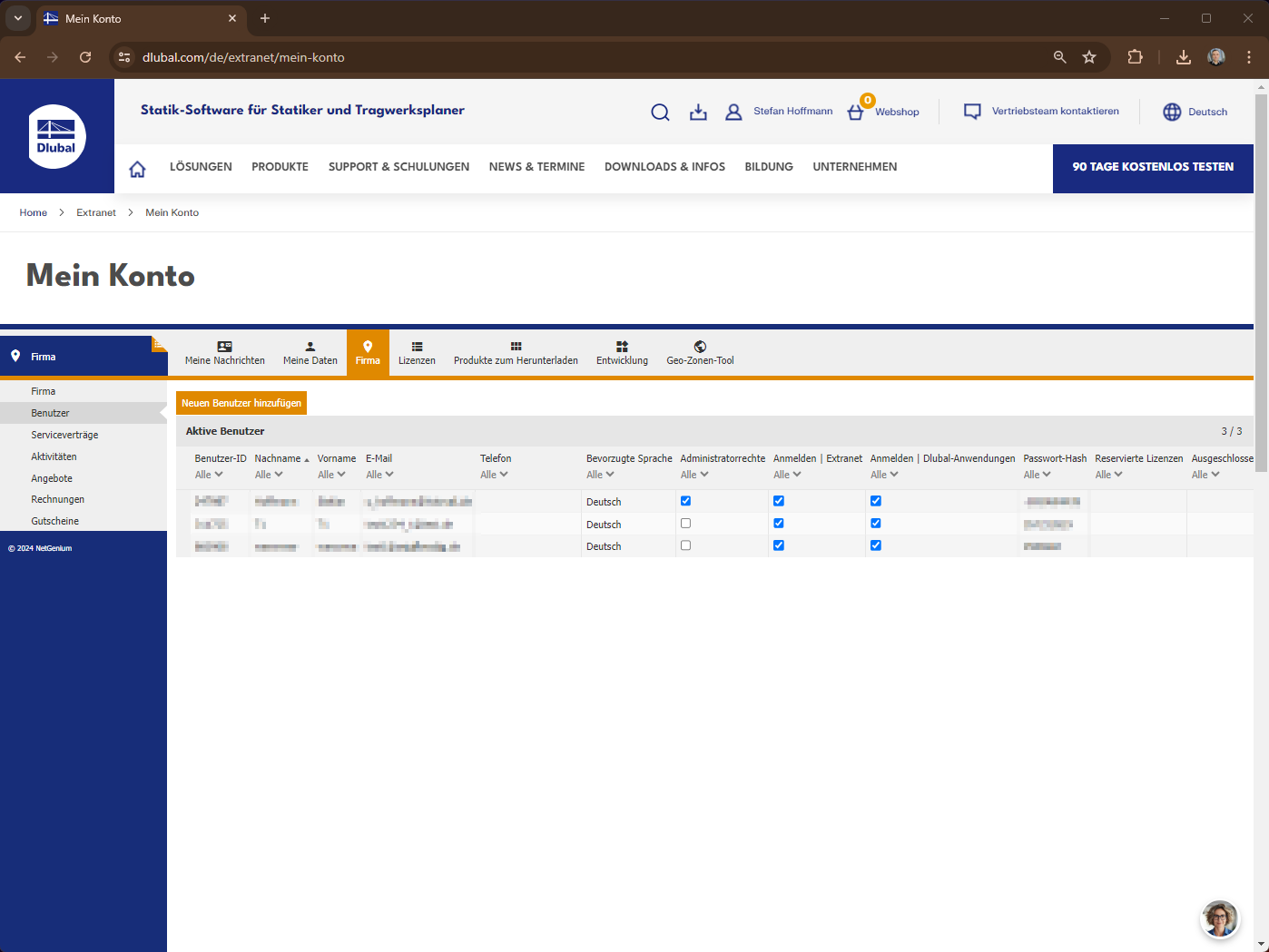This screenshot has width=1269, height=952.
Task: Select the Firma tab
Action: click(x=368, y=353)
